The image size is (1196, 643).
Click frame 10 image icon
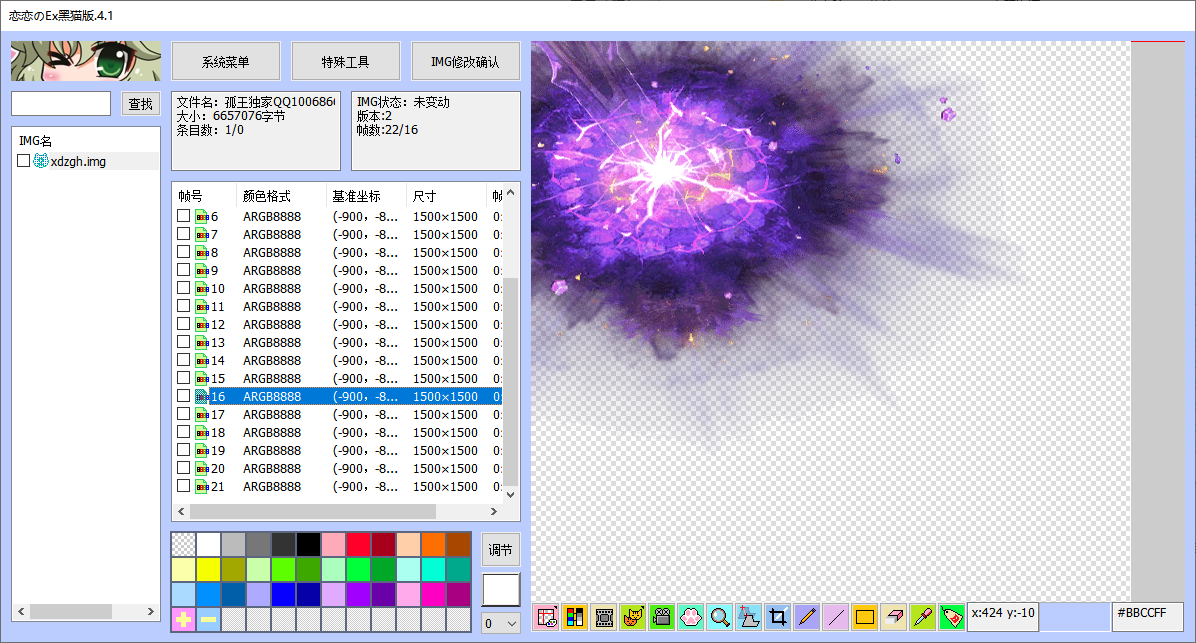pos(202,288)
